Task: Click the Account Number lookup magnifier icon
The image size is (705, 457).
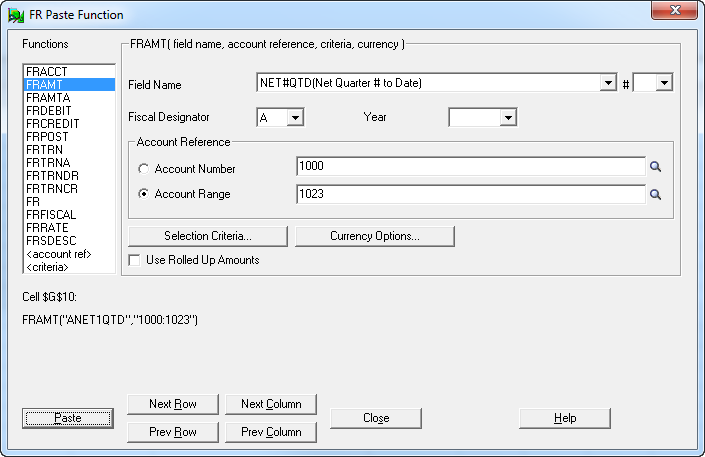Action: 656,168
